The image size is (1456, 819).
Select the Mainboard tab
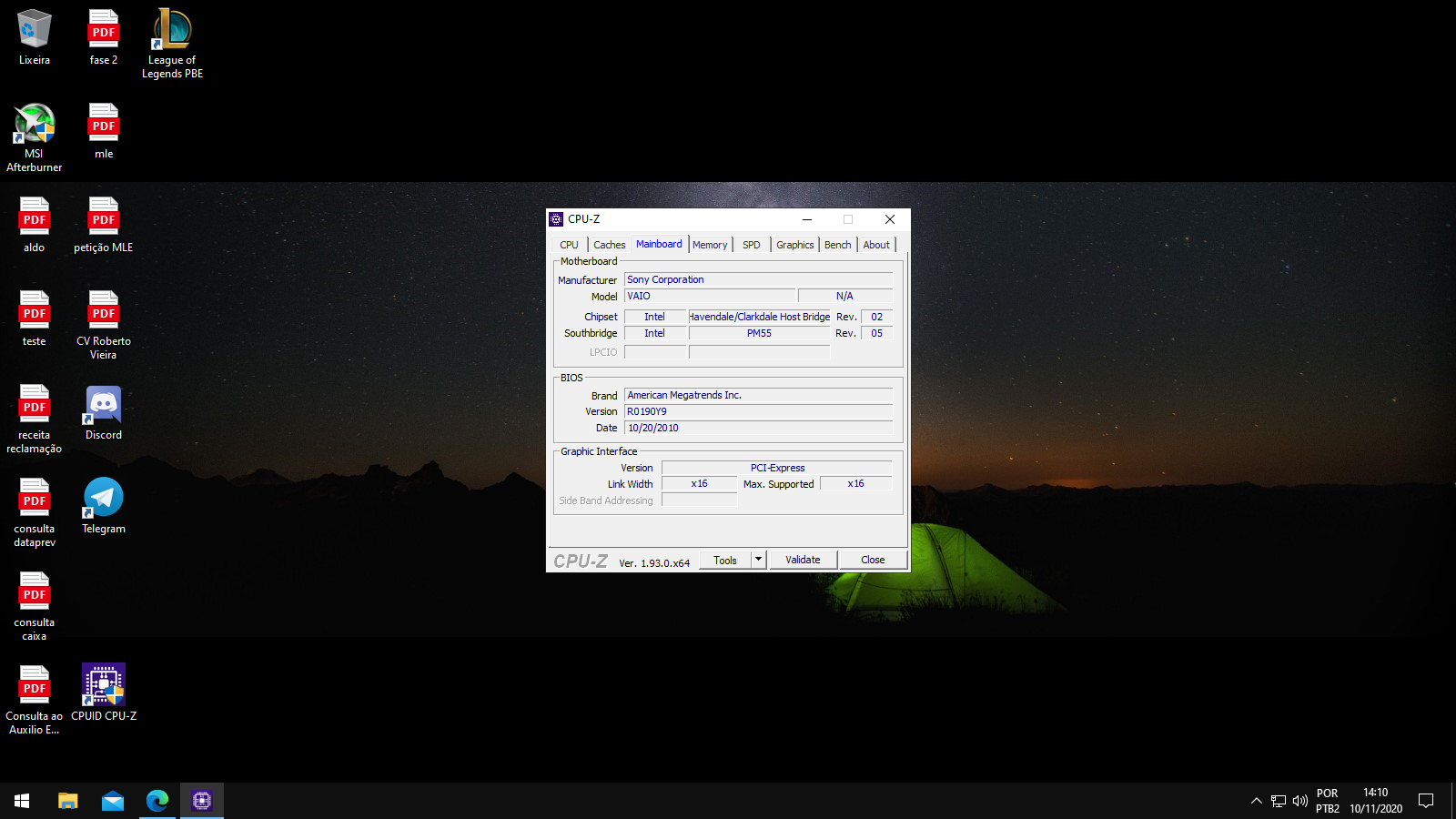659,244
